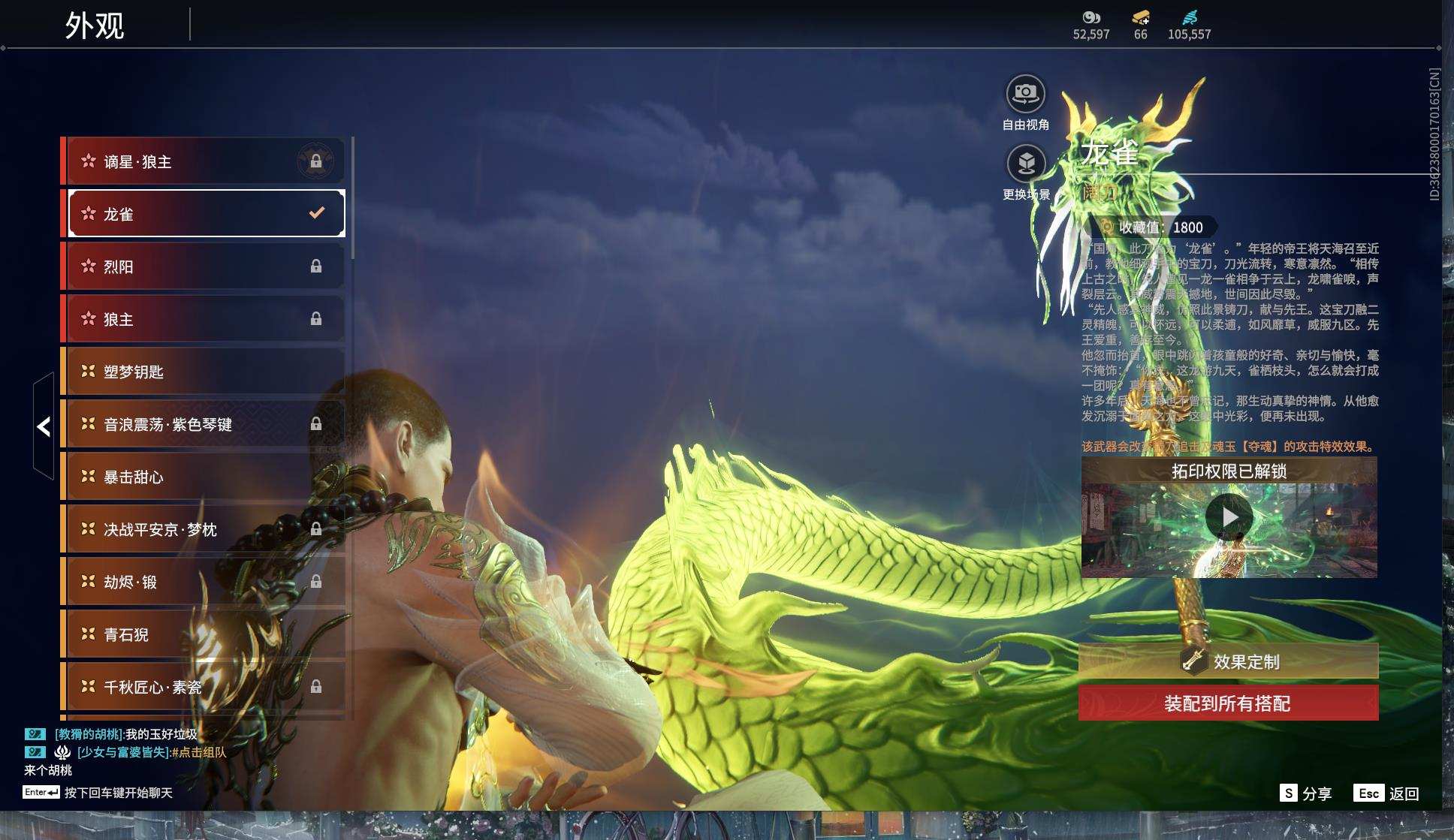Click the equipped checkmark on 龙雀 row

coord(317,213)
